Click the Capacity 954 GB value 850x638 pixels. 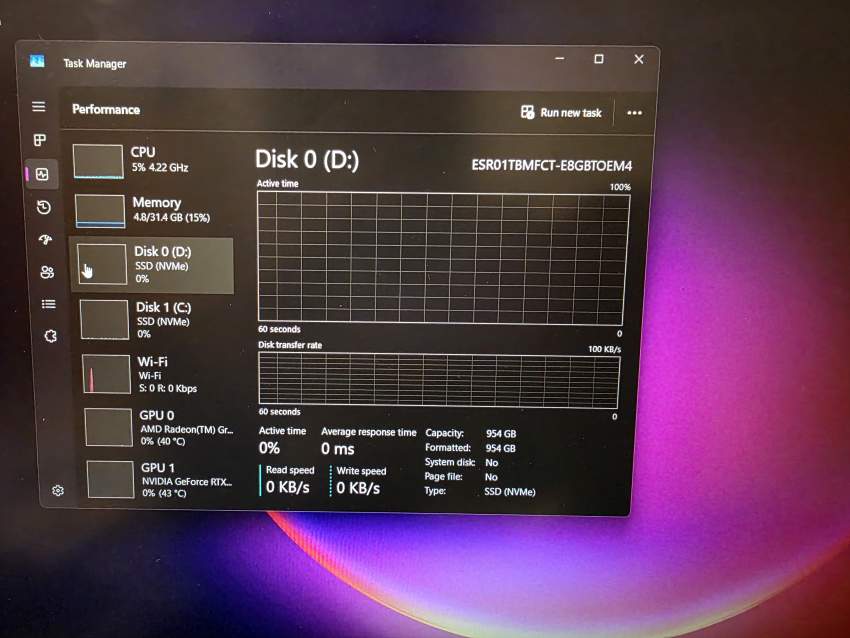coord(501,434)
